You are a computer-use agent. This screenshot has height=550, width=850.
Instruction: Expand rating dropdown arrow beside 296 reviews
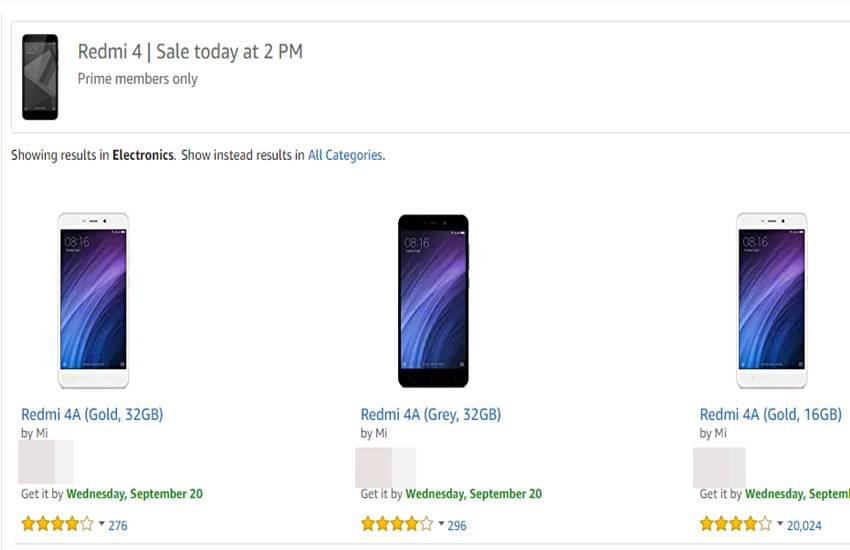[441, 524]
